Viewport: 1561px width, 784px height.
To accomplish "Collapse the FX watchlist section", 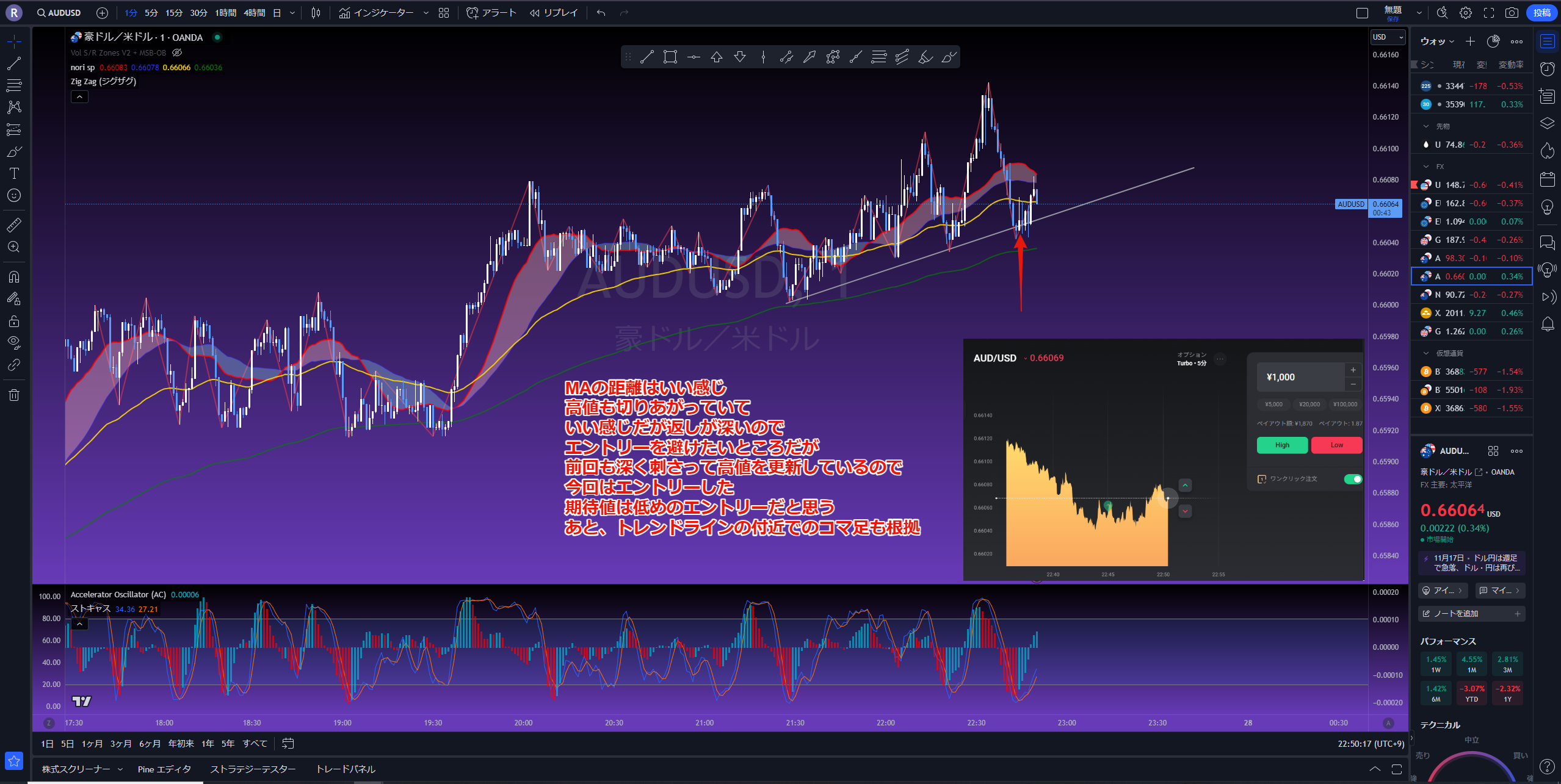I will (1426, 167).
